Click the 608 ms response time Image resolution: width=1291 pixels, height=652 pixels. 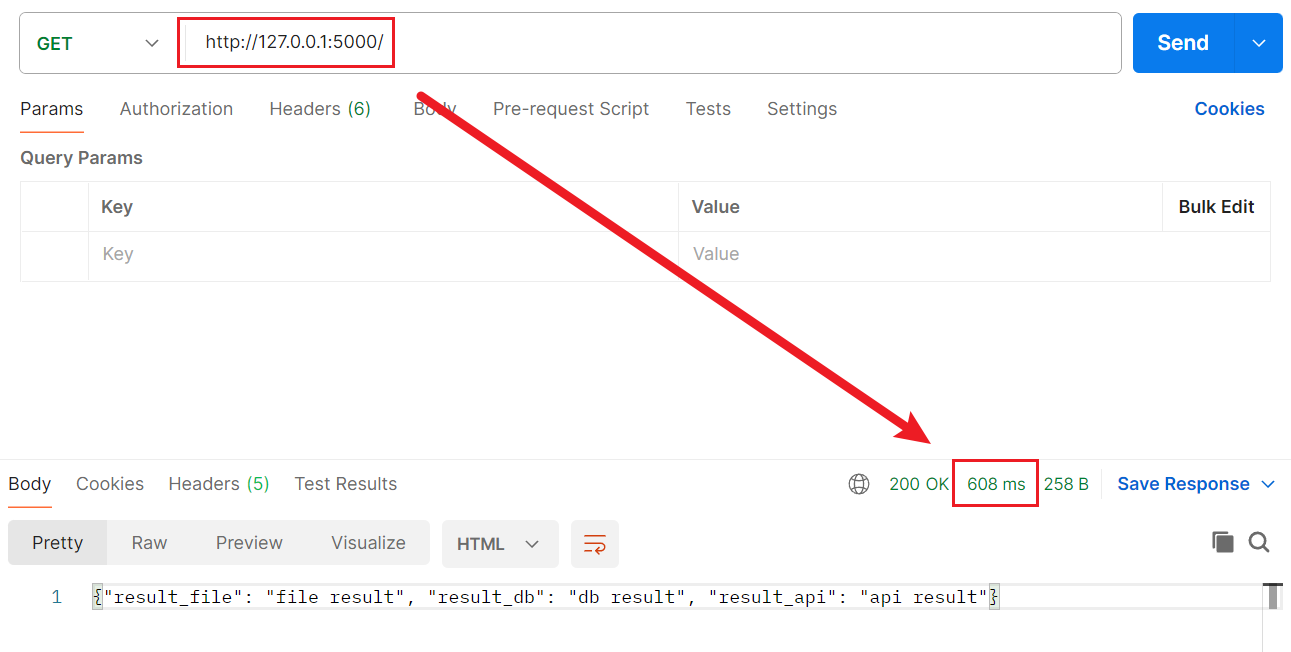(996, 484)
